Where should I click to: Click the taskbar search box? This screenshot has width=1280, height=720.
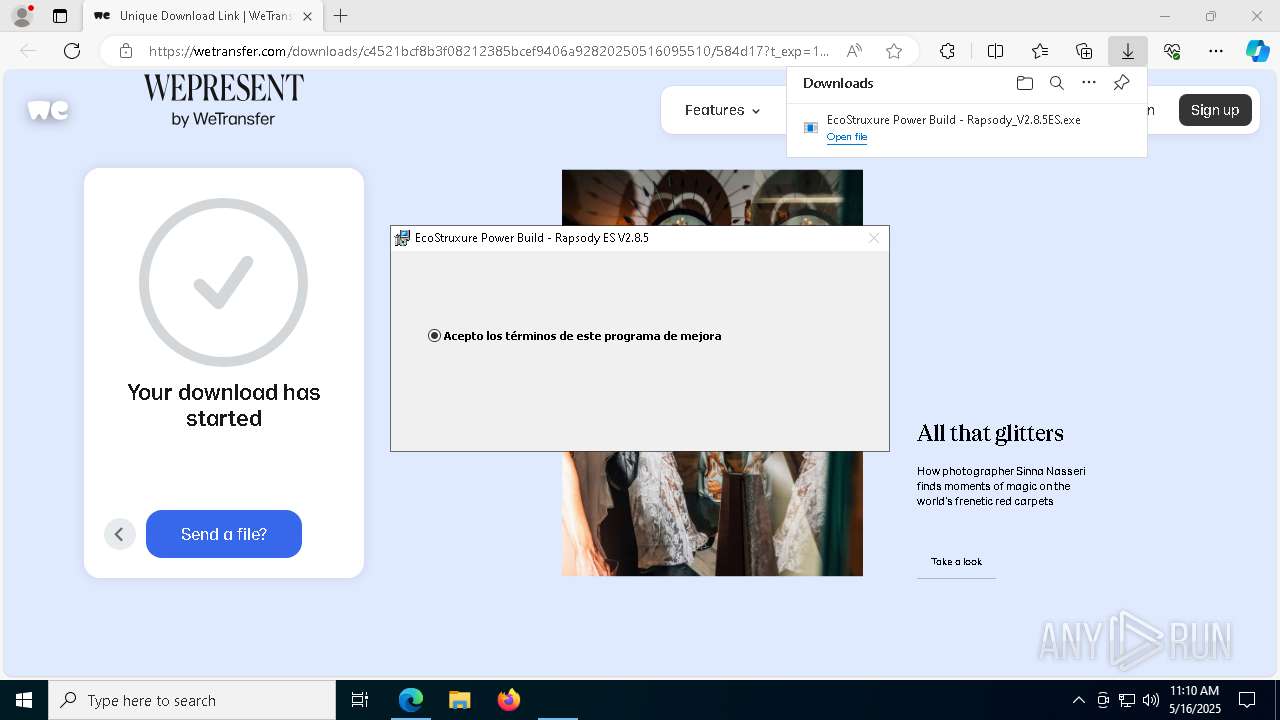coord(192,700)
